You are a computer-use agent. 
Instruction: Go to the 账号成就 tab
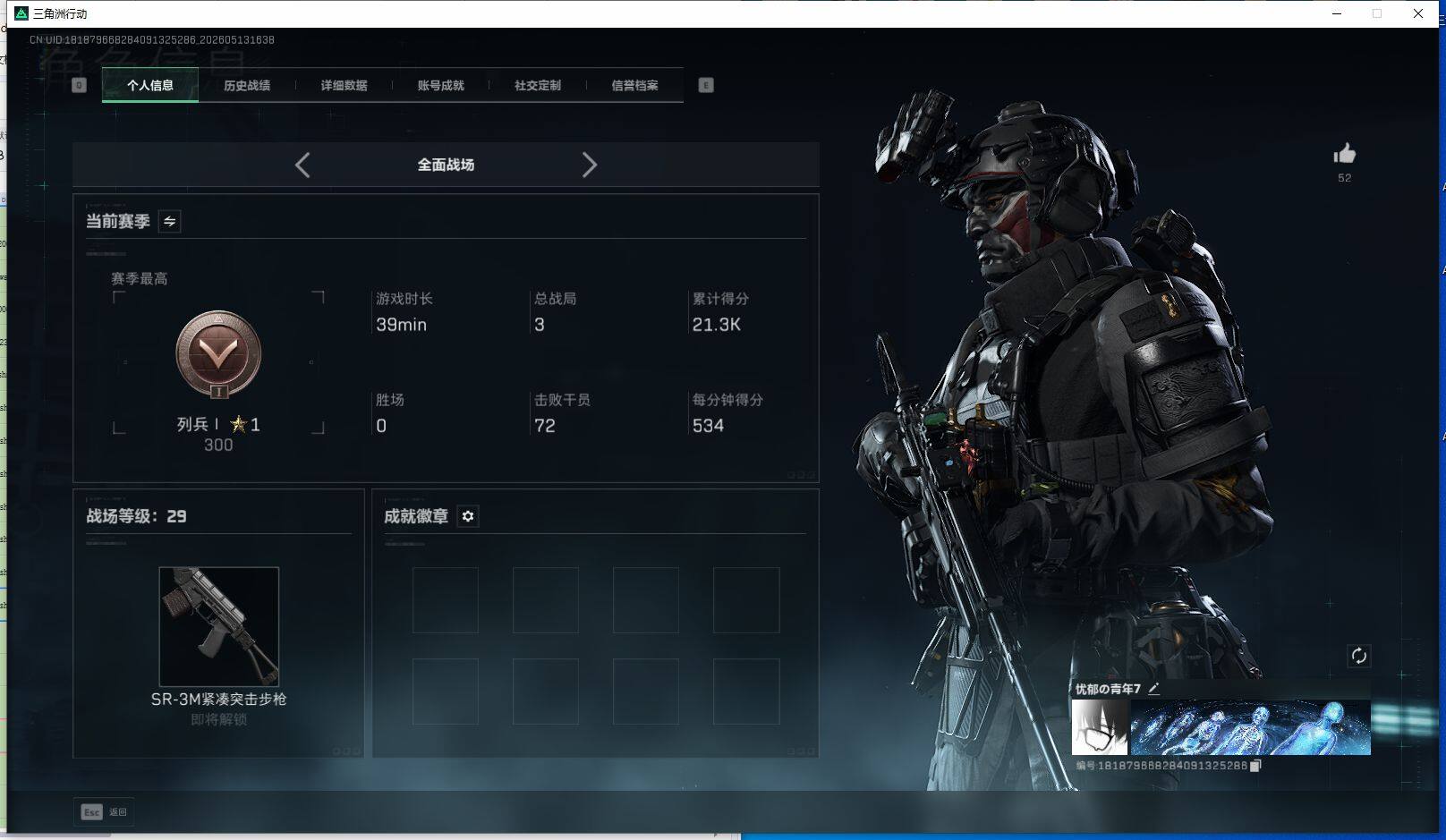click(440, 85)
